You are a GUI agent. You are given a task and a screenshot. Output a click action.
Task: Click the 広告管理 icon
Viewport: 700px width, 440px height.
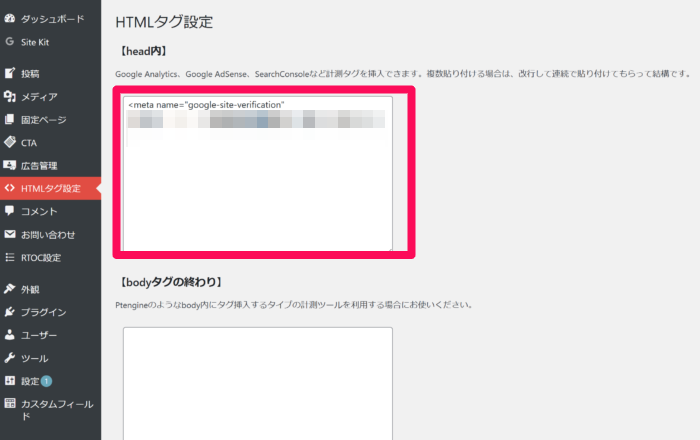coord(9,165)
